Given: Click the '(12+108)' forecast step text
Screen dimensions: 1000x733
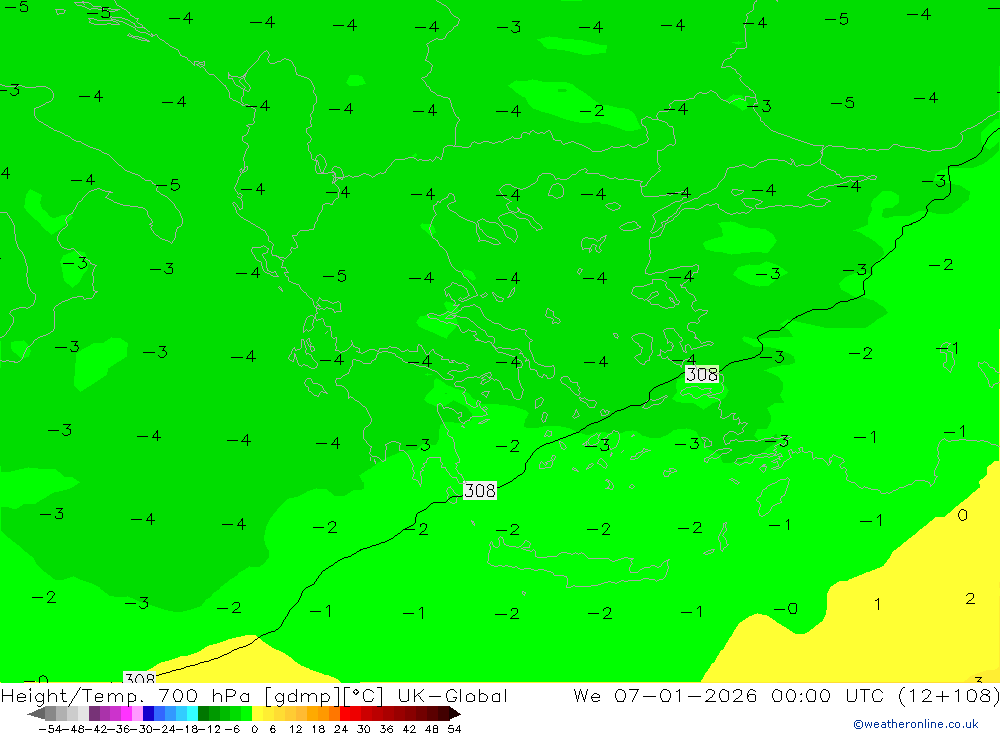Looking at the screenshot, I should click(948, 696).
